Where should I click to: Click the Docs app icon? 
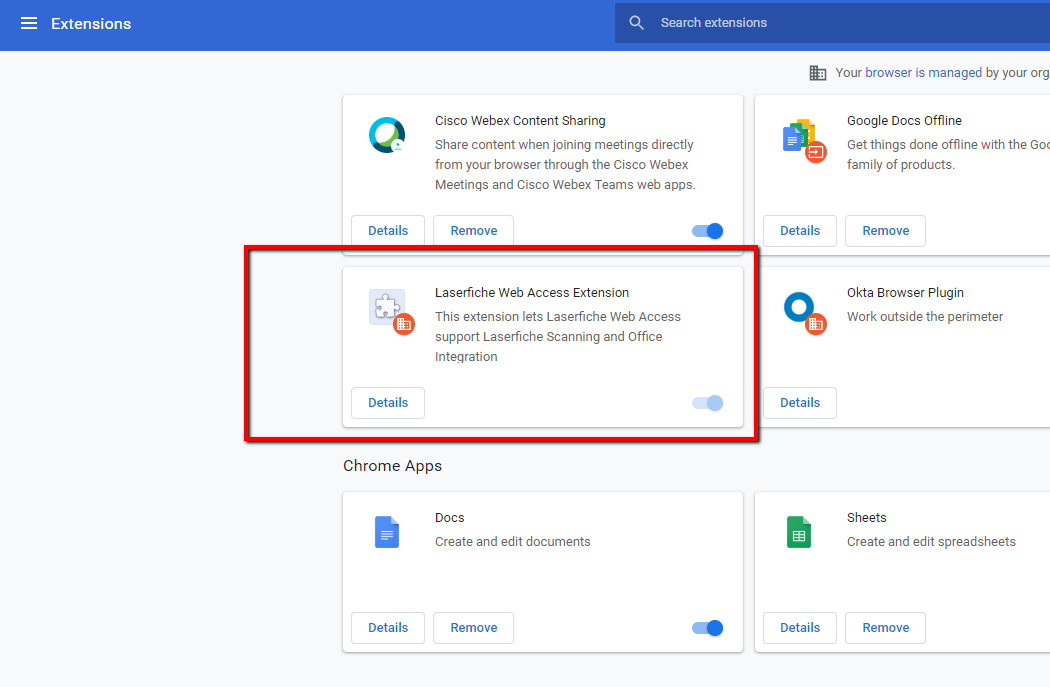(x=386, y=532)
